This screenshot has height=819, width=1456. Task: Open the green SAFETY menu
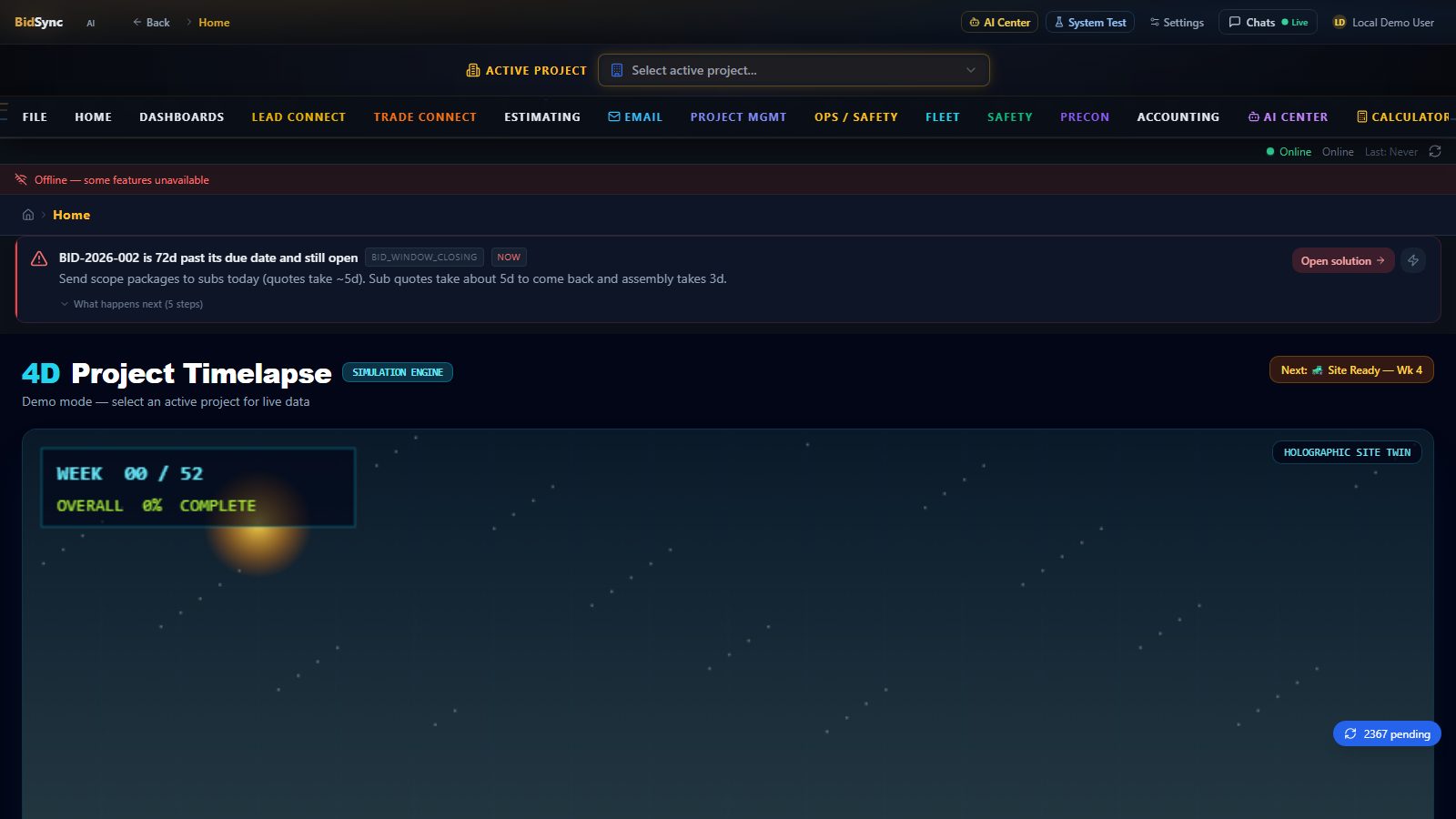[x=1010, y=116]
